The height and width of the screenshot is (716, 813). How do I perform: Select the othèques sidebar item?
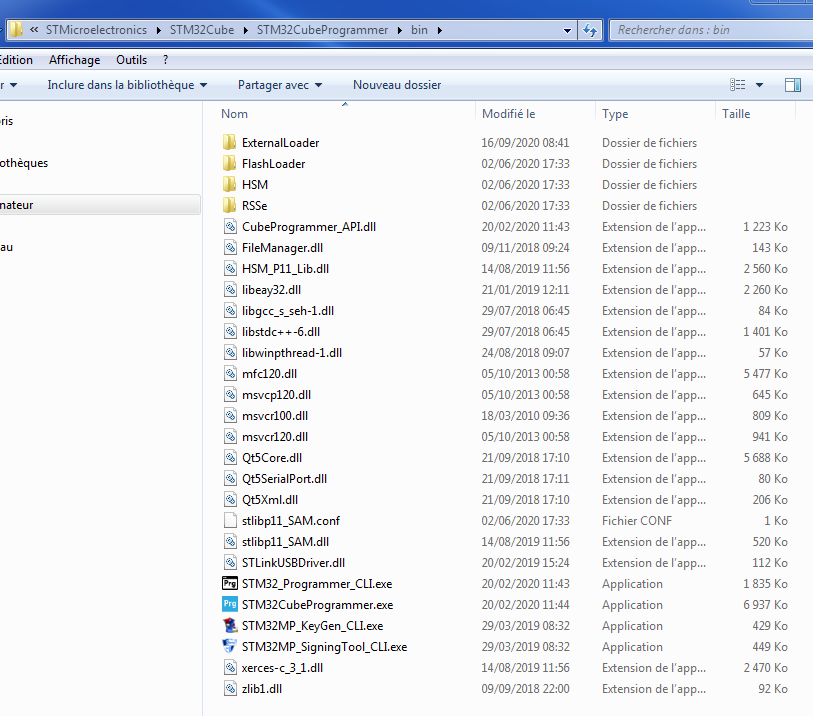point(24,163)
